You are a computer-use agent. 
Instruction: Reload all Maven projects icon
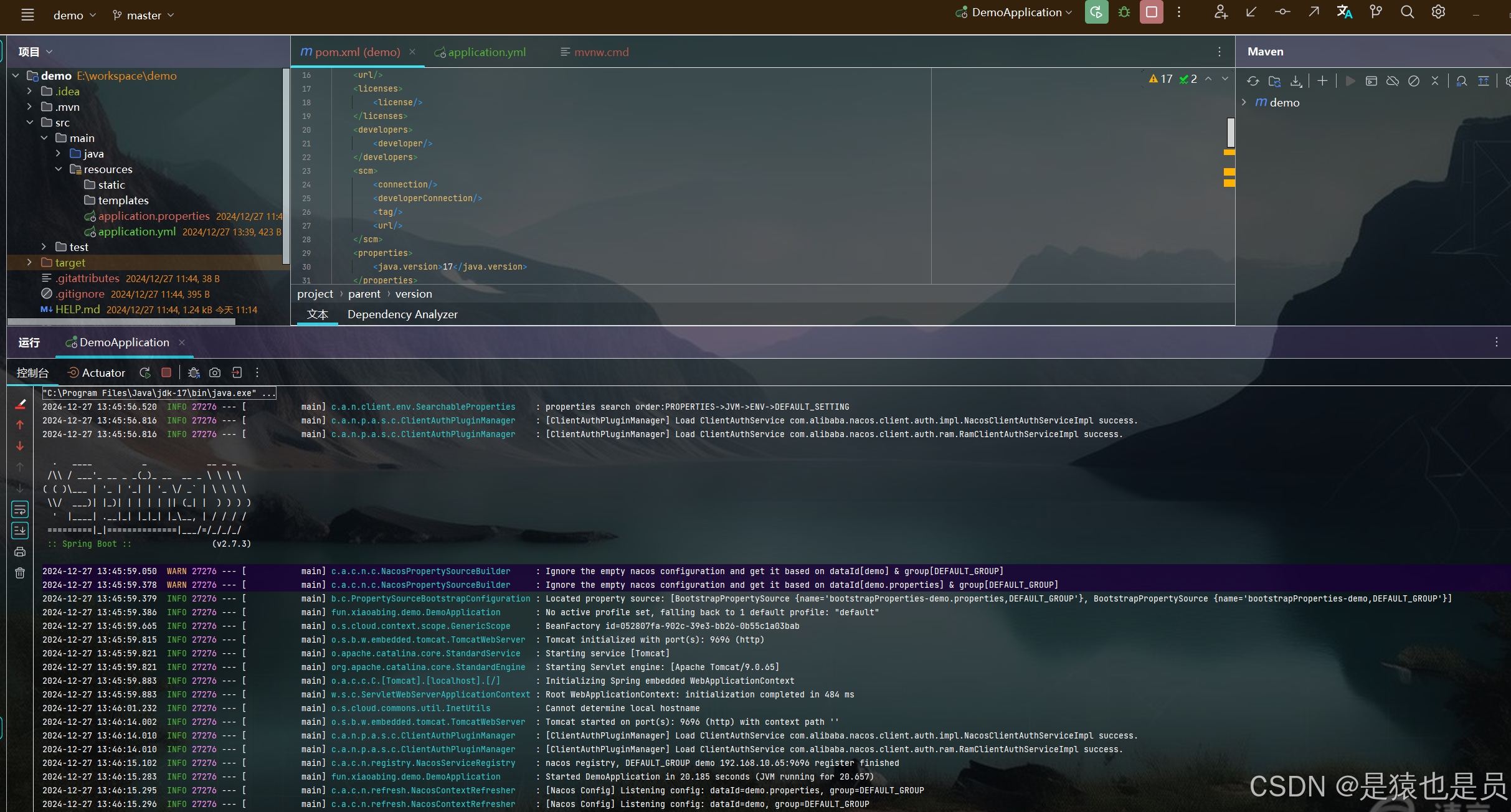tap(1253, 81)
